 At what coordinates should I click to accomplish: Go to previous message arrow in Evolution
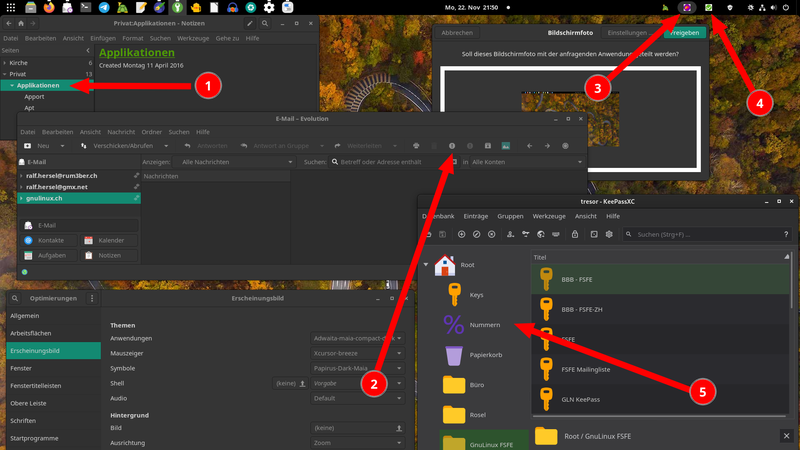pos(530,146)
